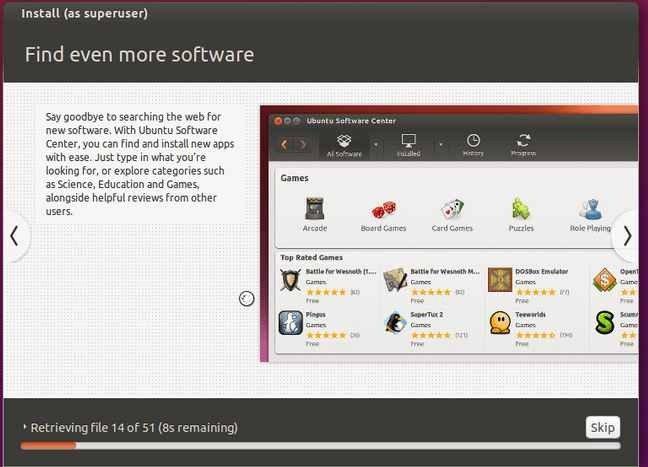Click the 'DOSBox Emulator' title text
The height and width of the screenshot is (467, 648).
pyautogui.click(x=541, y=272)
